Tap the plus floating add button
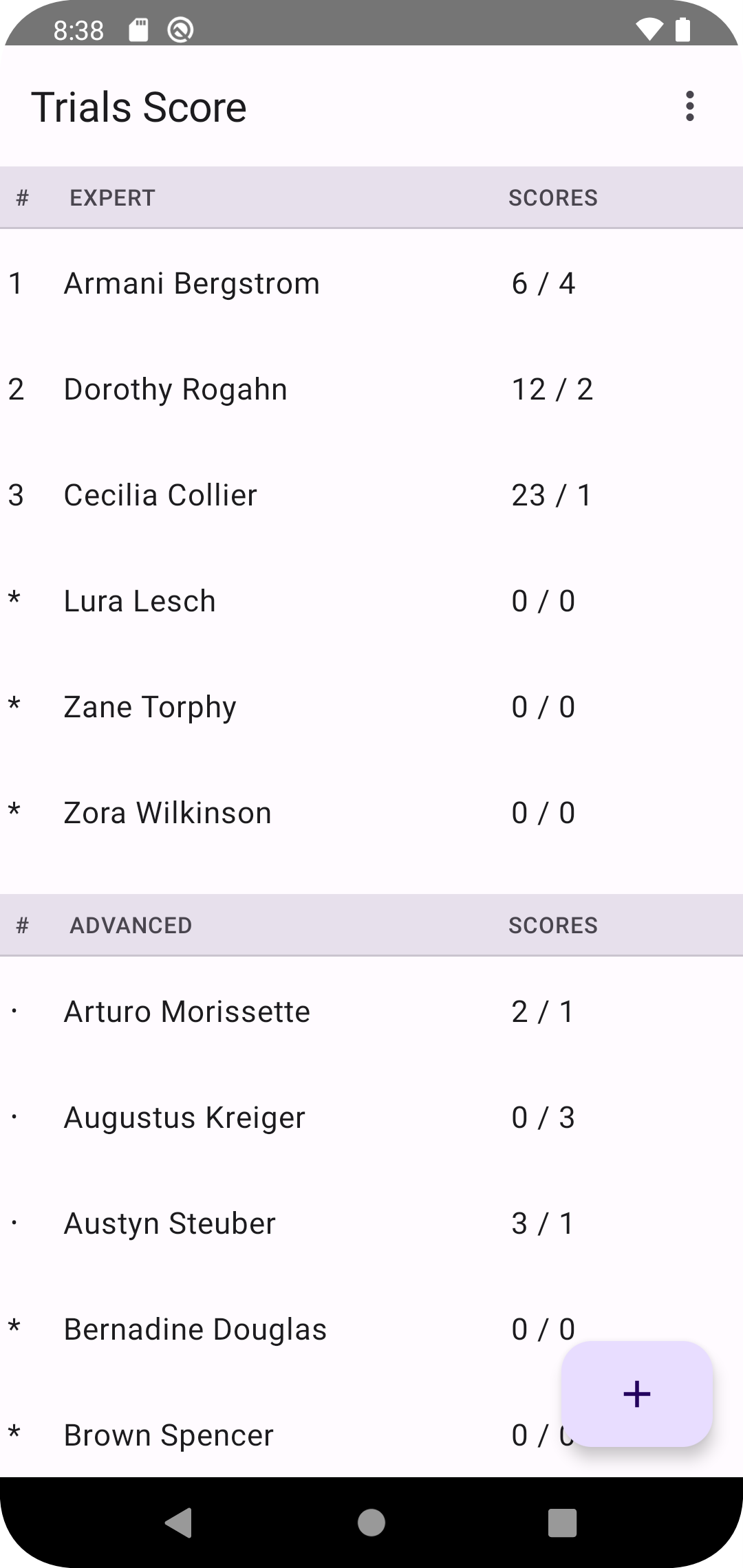 636,1394
